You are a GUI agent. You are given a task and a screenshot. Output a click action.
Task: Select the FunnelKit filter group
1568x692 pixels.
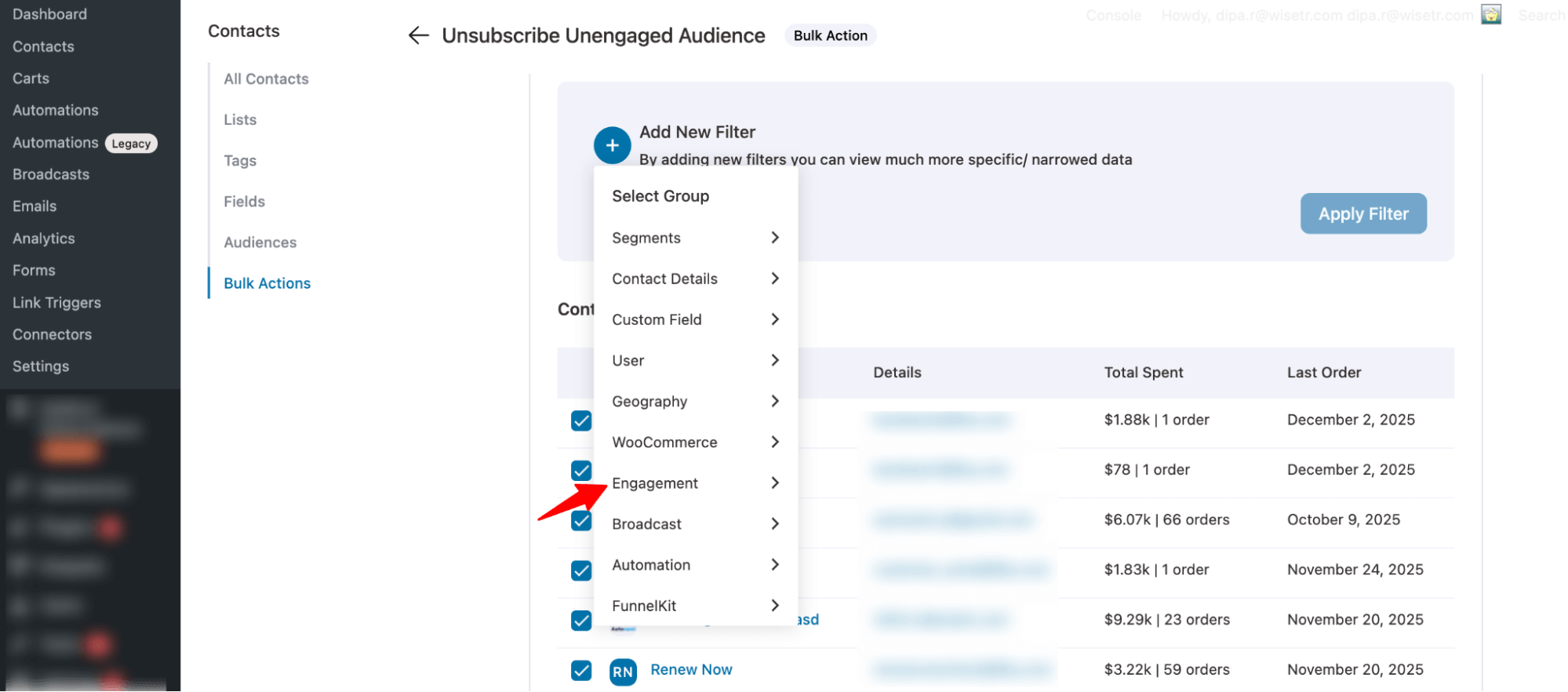pos(696,606)
